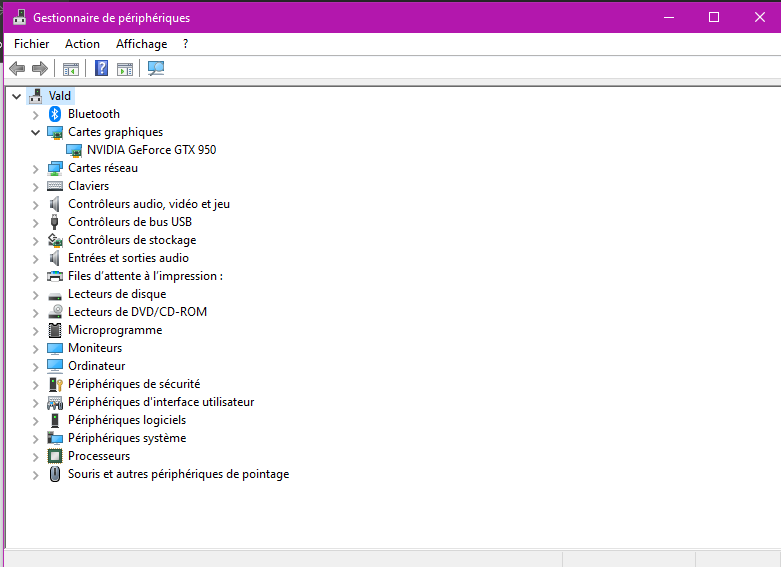
Task: Expand the Moniteurs category
Action: [35, 349]
